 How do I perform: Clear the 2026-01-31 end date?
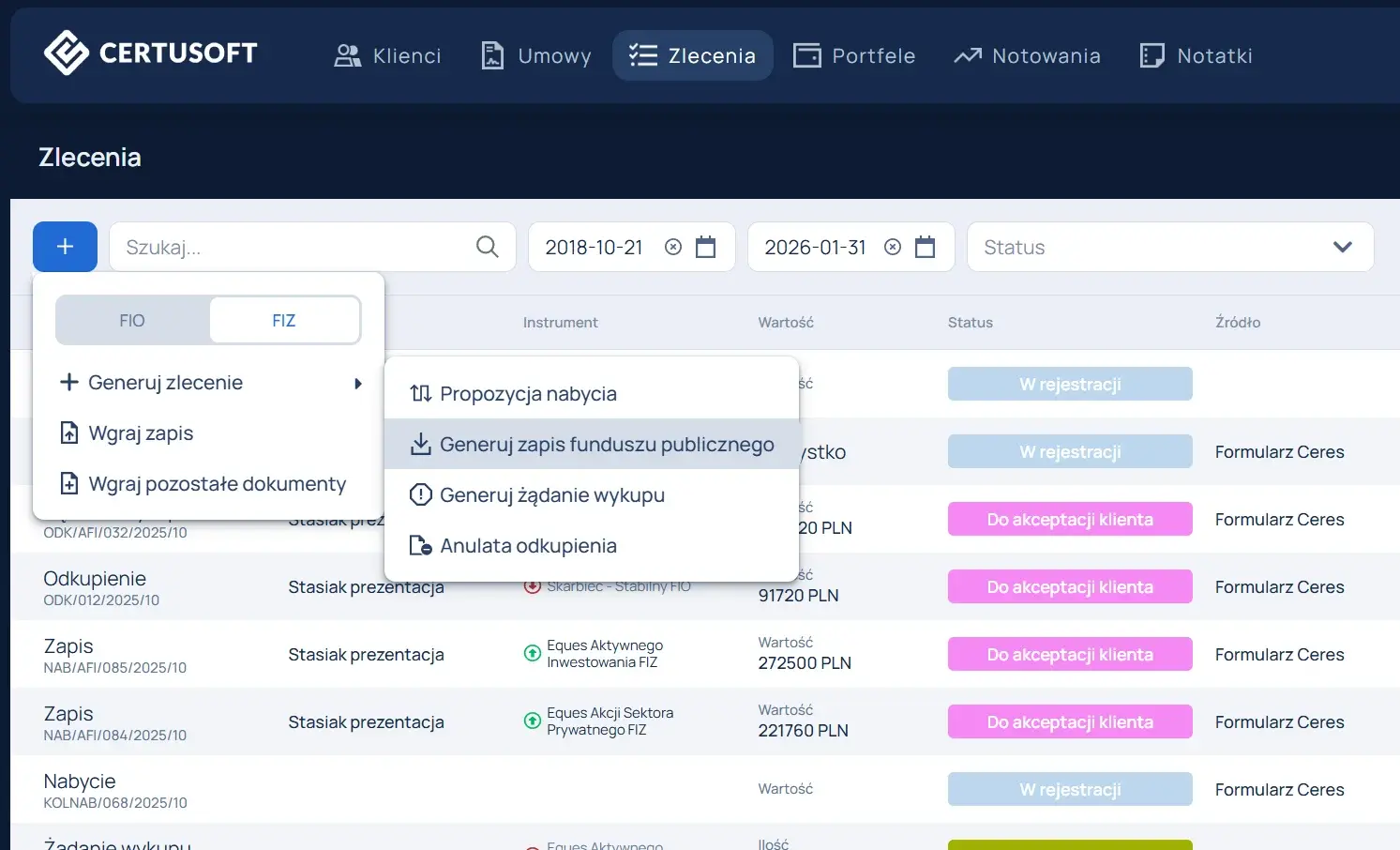(893, 247)
